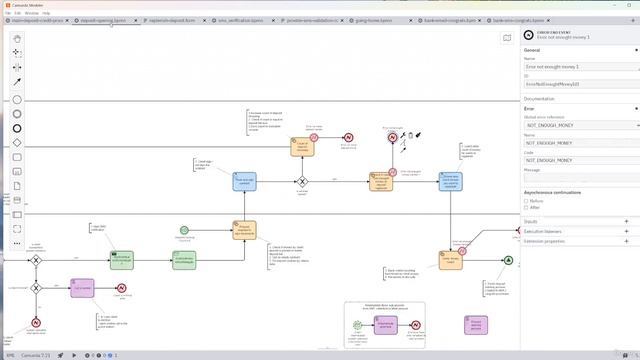The width and height of the screenshot is (640, 360).
Task: Click the paint color icon near selected event
Action: tap(418, 135)
